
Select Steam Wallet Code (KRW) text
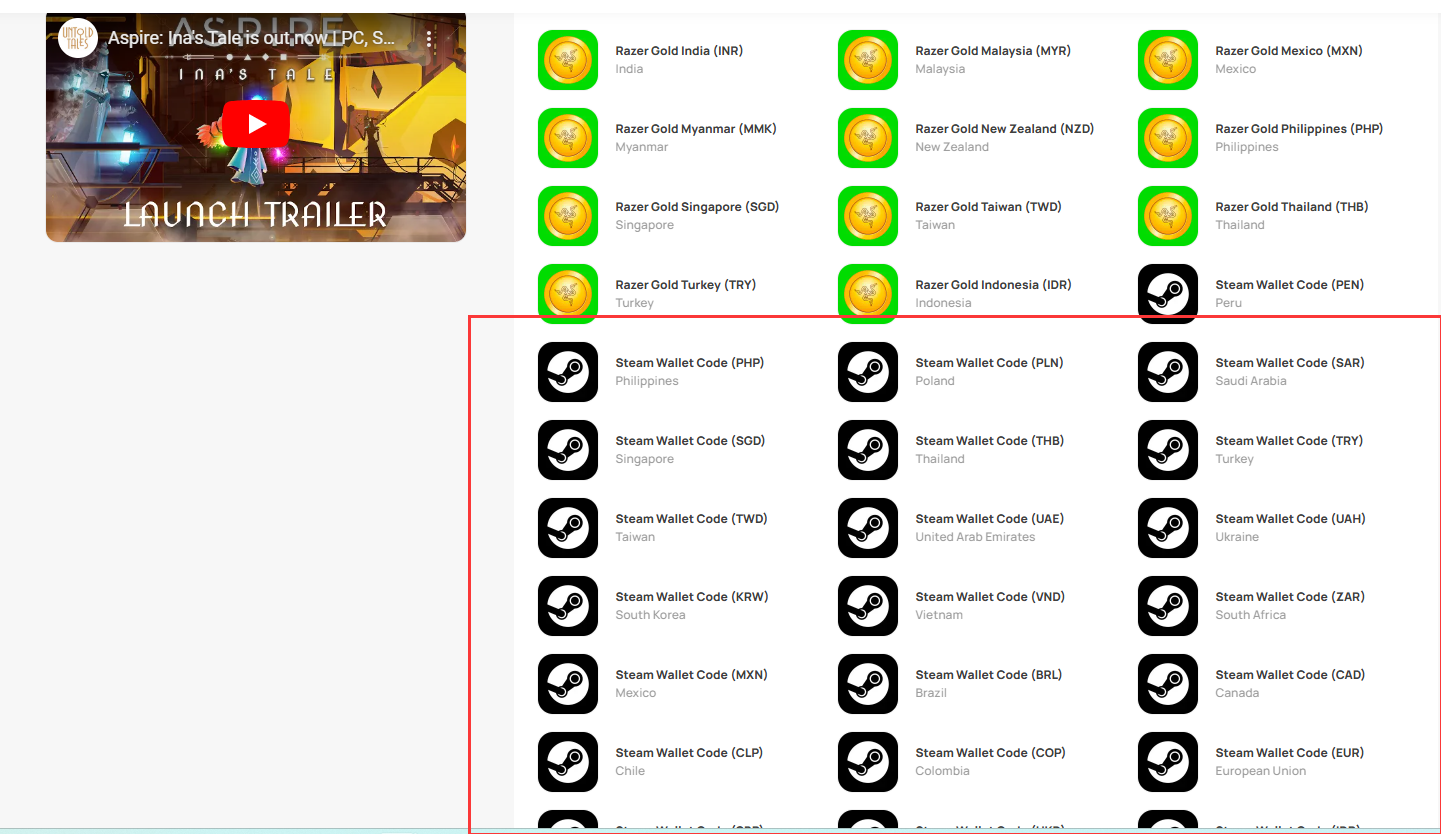(x=692, y=597)
